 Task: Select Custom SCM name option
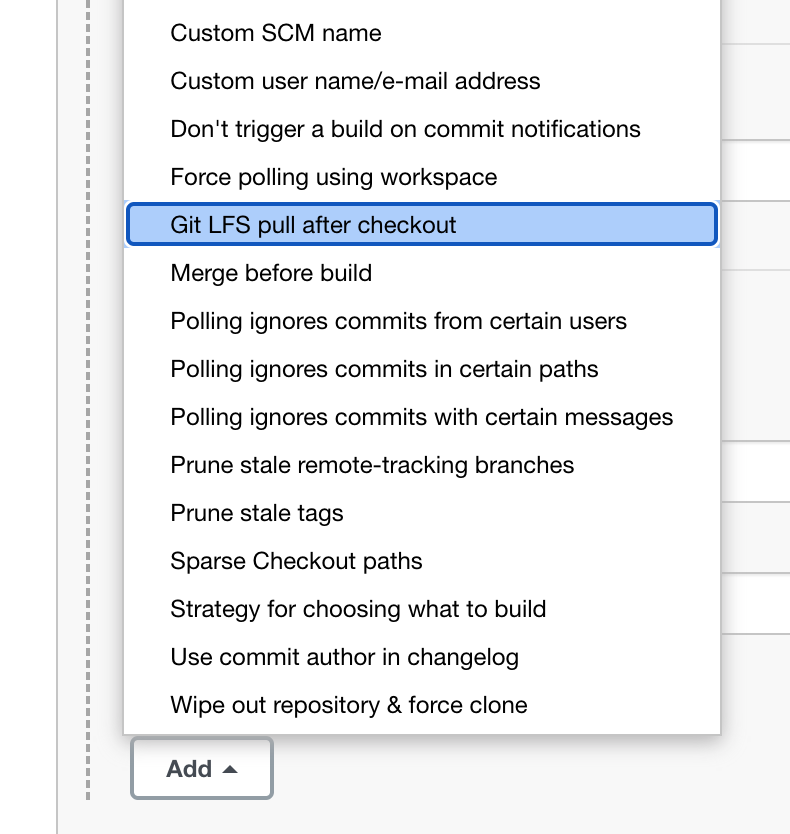click(422, 33)
